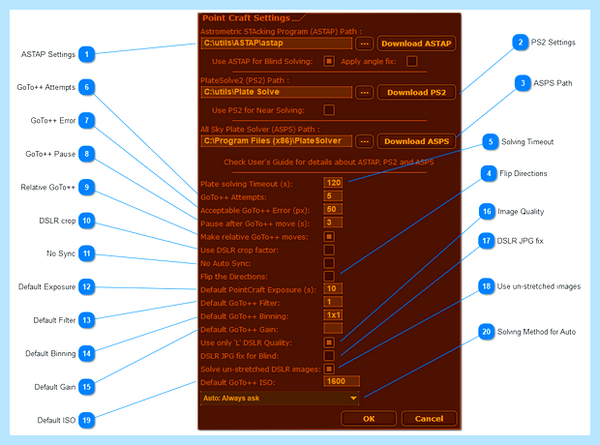The height and width of the screenshot is (445, 600).
Task: Download ASTAP using its button
Action: (x=416, y=44)
